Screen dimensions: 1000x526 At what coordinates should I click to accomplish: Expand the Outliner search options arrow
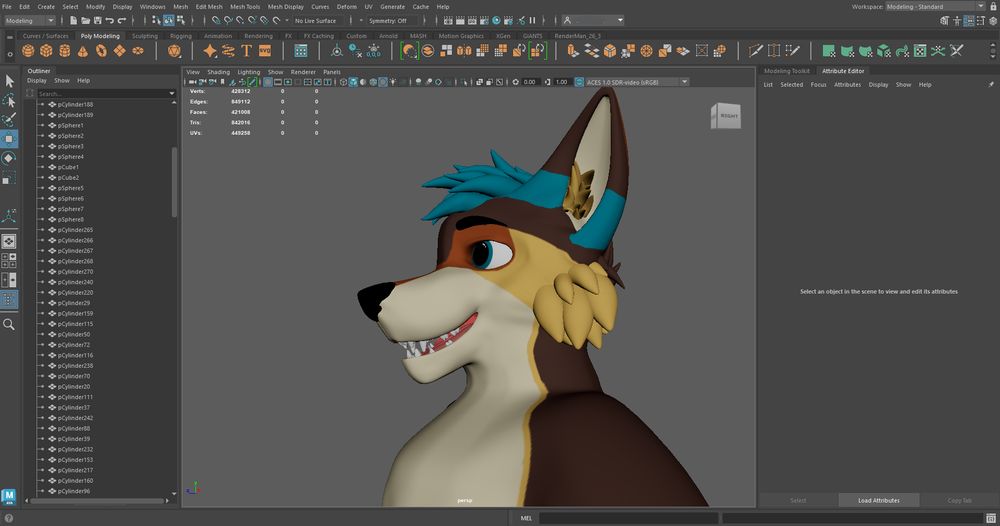172,94
